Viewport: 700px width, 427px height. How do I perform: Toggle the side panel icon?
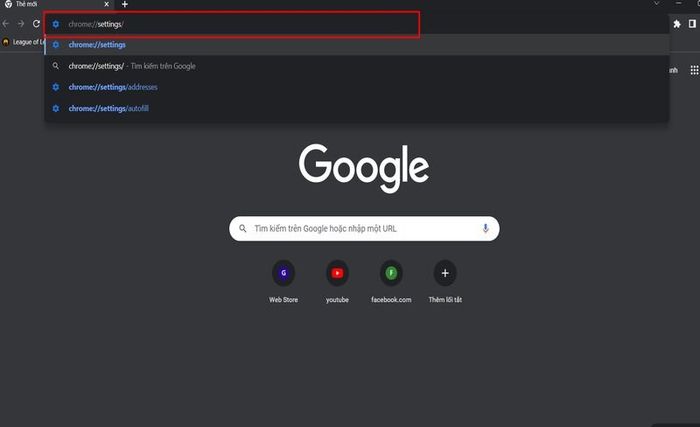pyautogui.click(x=692, y=24)
